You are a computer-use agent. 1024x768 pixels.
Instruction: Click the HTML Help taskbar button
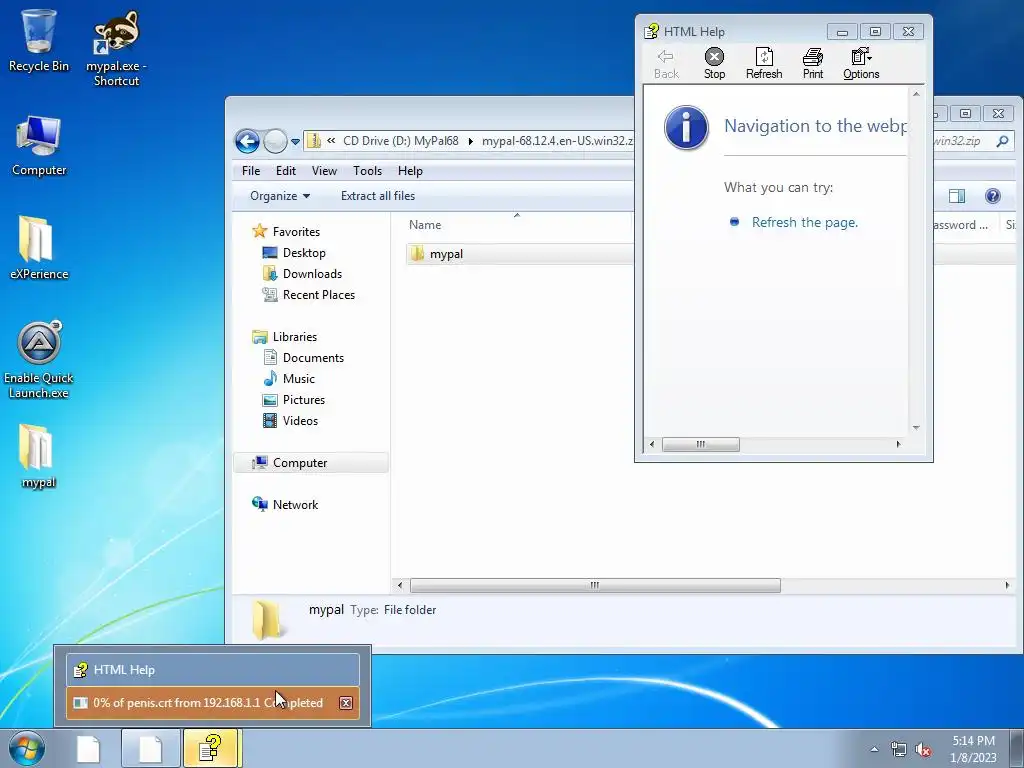[x=212, y=748]
